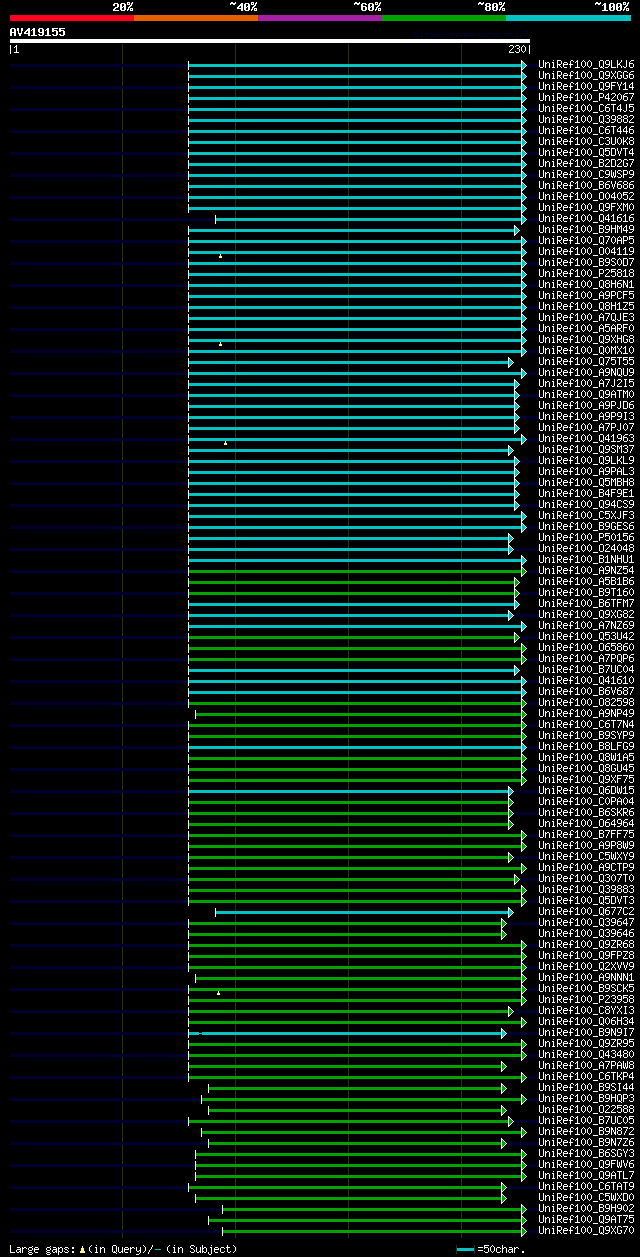
Task: Click the Large gaps legend text
Action: tap(124, 1249)
